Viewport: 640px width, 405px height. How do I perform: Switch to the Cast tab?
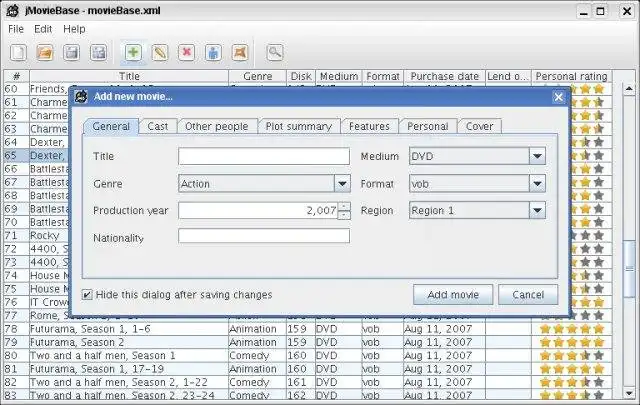[x=157, y=126]
